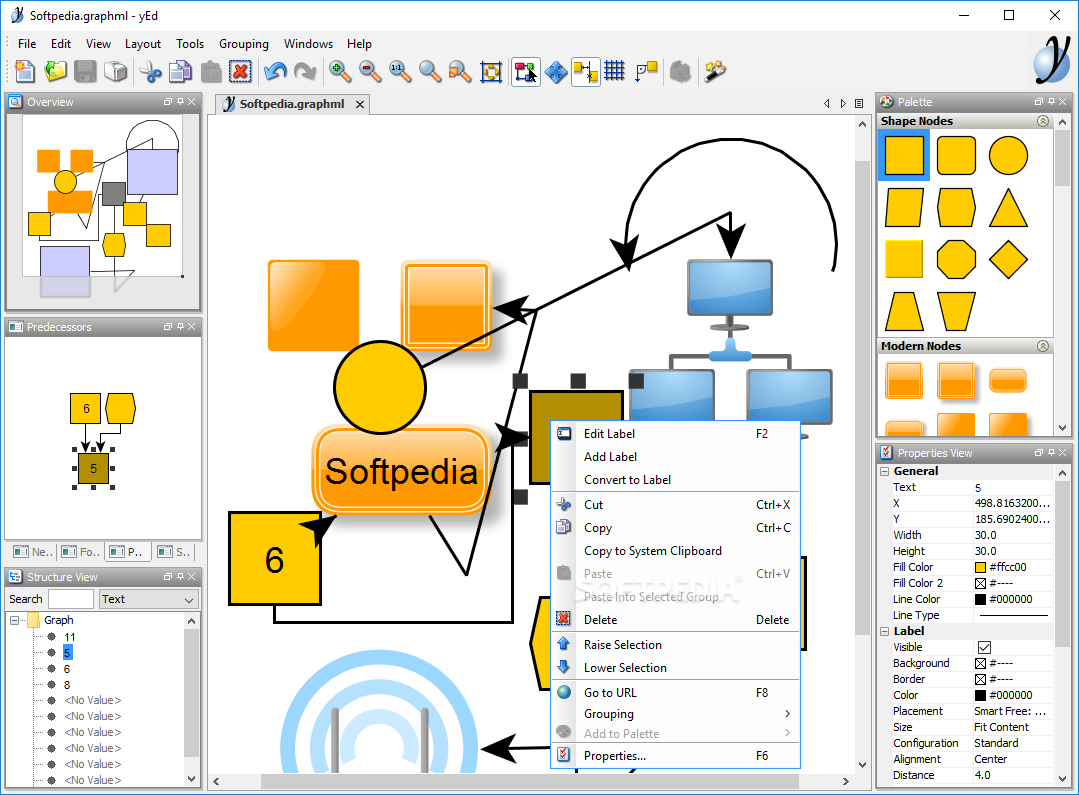This screenshot has height=795, width=1079.
Task: Click the Zoom In magnifier icon
Action: point(340,72)
